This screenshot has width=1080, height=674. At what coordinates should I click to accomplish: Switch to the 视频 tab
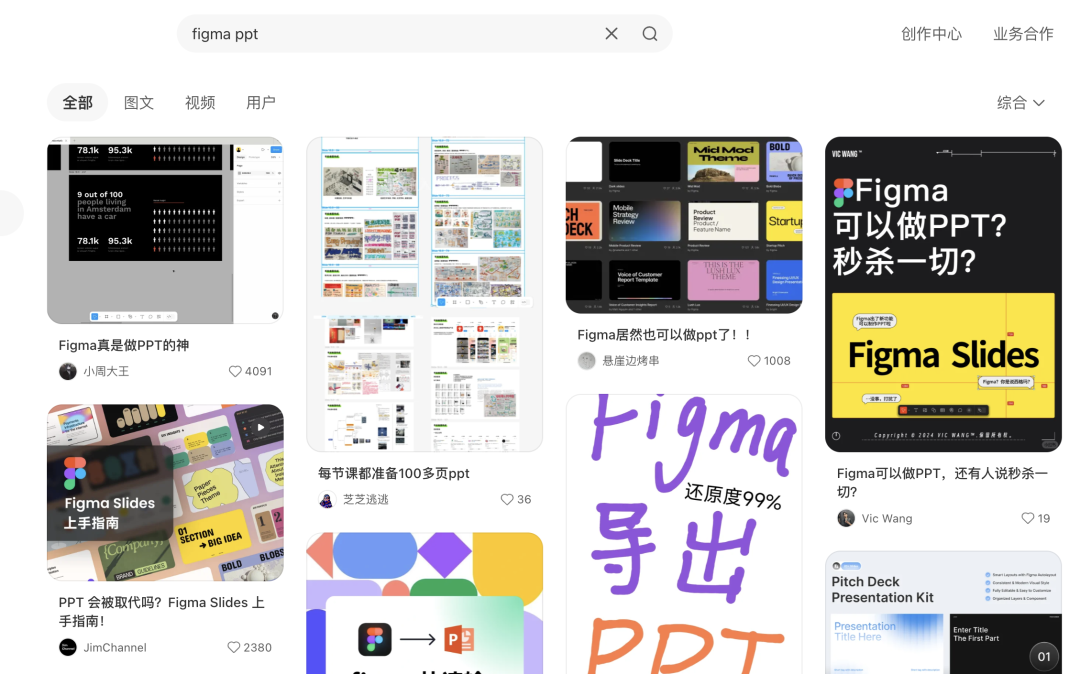200,103
